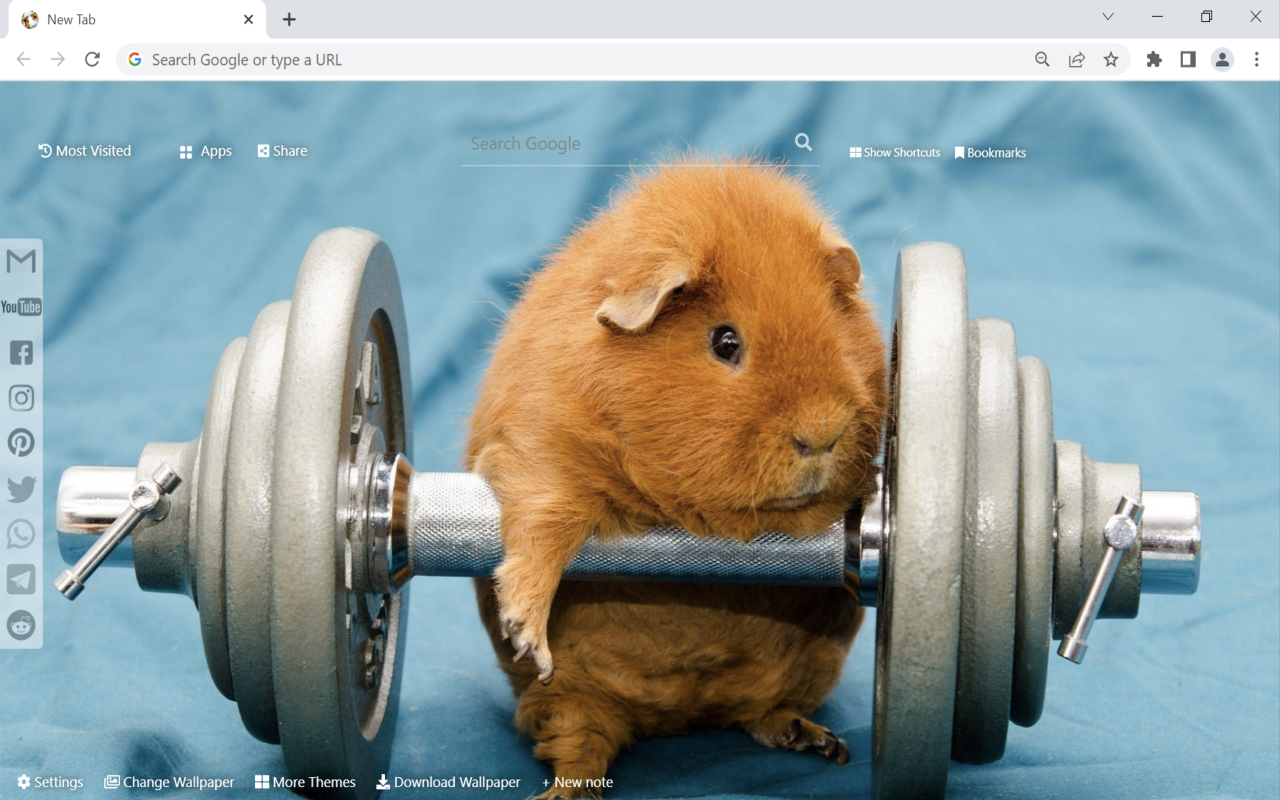This screenshot has height=800, width=1280.
Task: Open WhatsApp sidebar shortcut
Action: tap(21, 534)
